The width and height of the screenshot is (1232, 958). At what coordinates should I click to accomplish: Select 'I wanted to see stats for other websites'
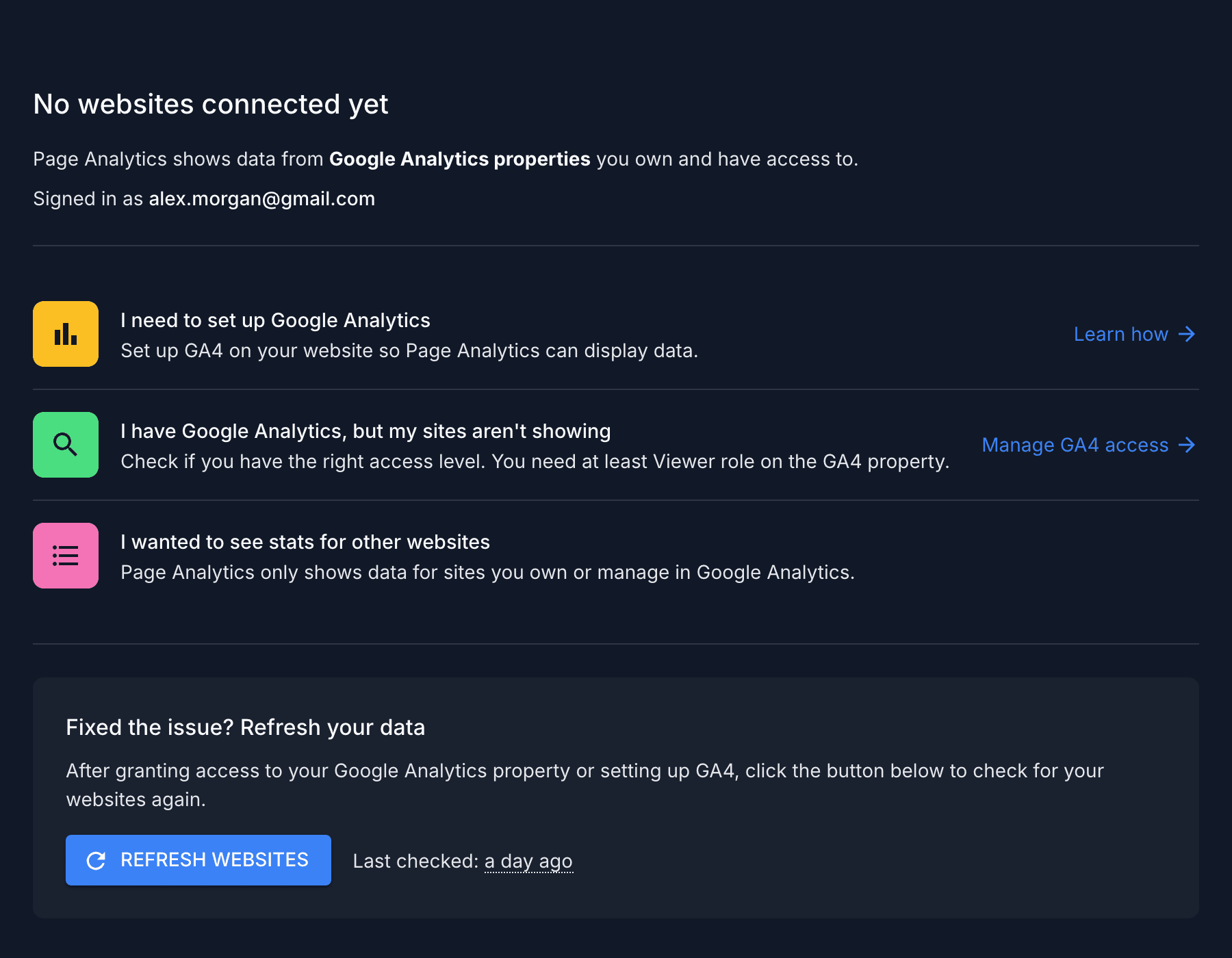(305, 542)
